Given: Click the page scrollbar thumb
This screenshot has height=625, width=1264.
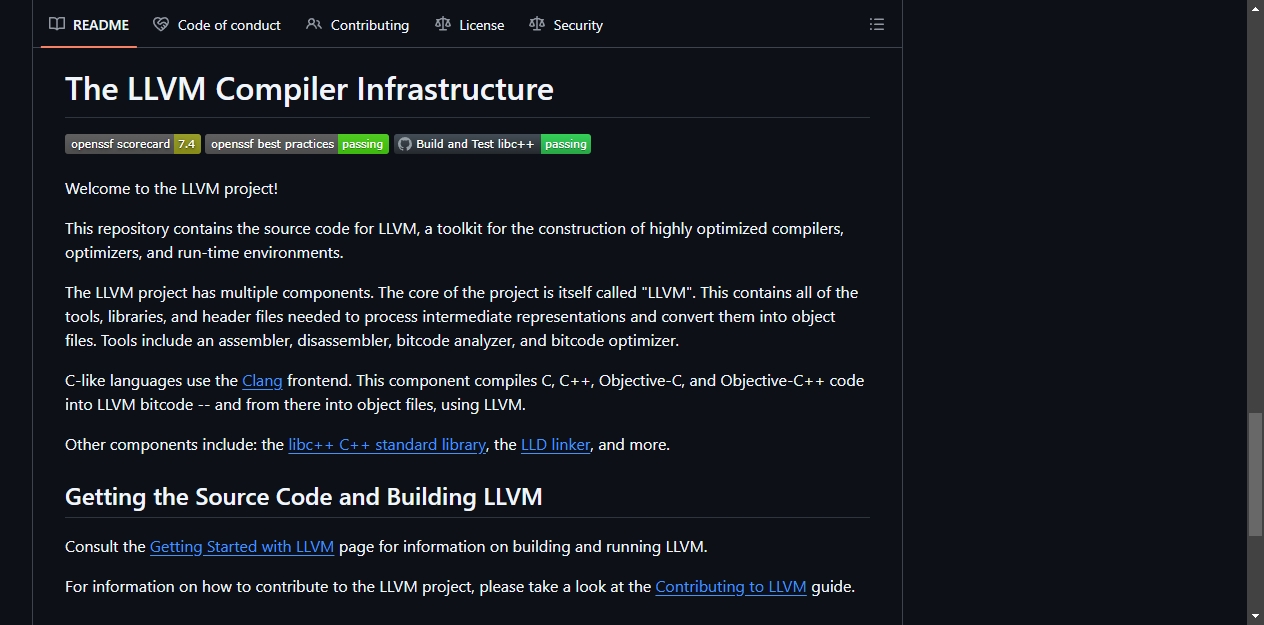Looking at the screenshot, I should pos(1255,475).
